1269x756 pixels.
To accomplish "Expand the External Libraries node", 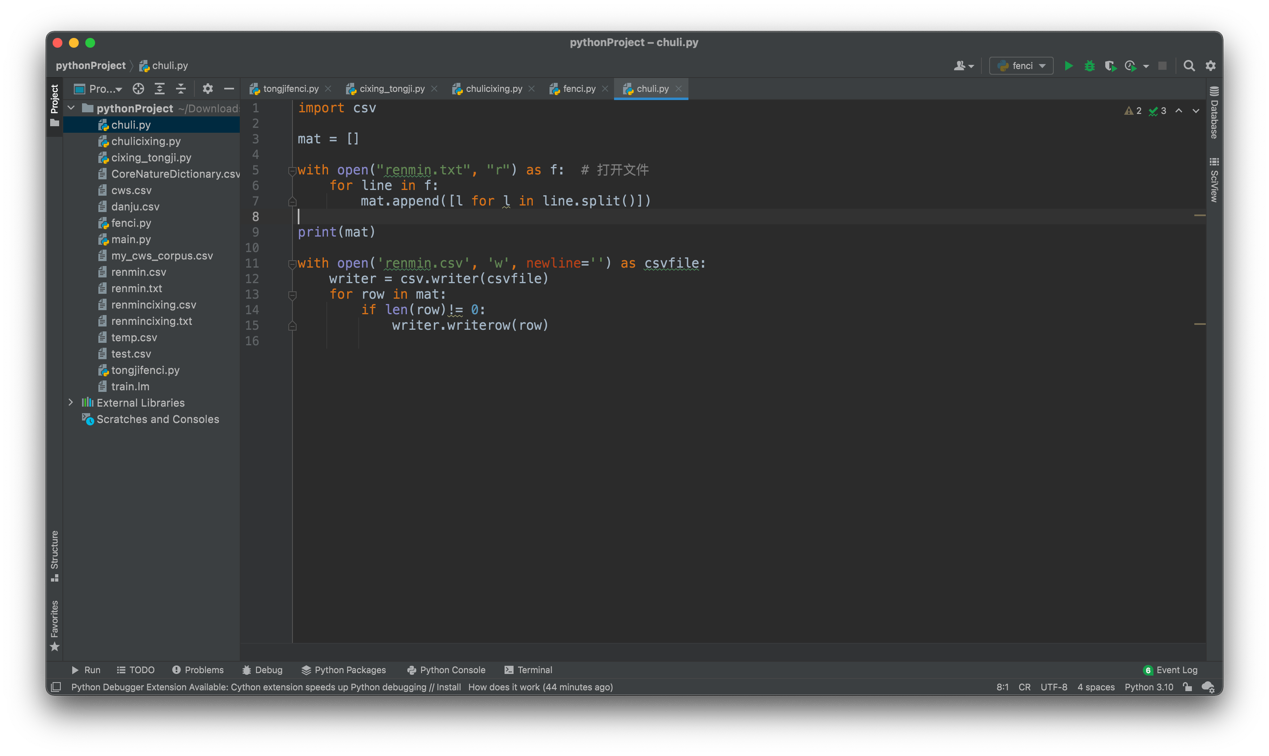I will [x=71, y=403].
